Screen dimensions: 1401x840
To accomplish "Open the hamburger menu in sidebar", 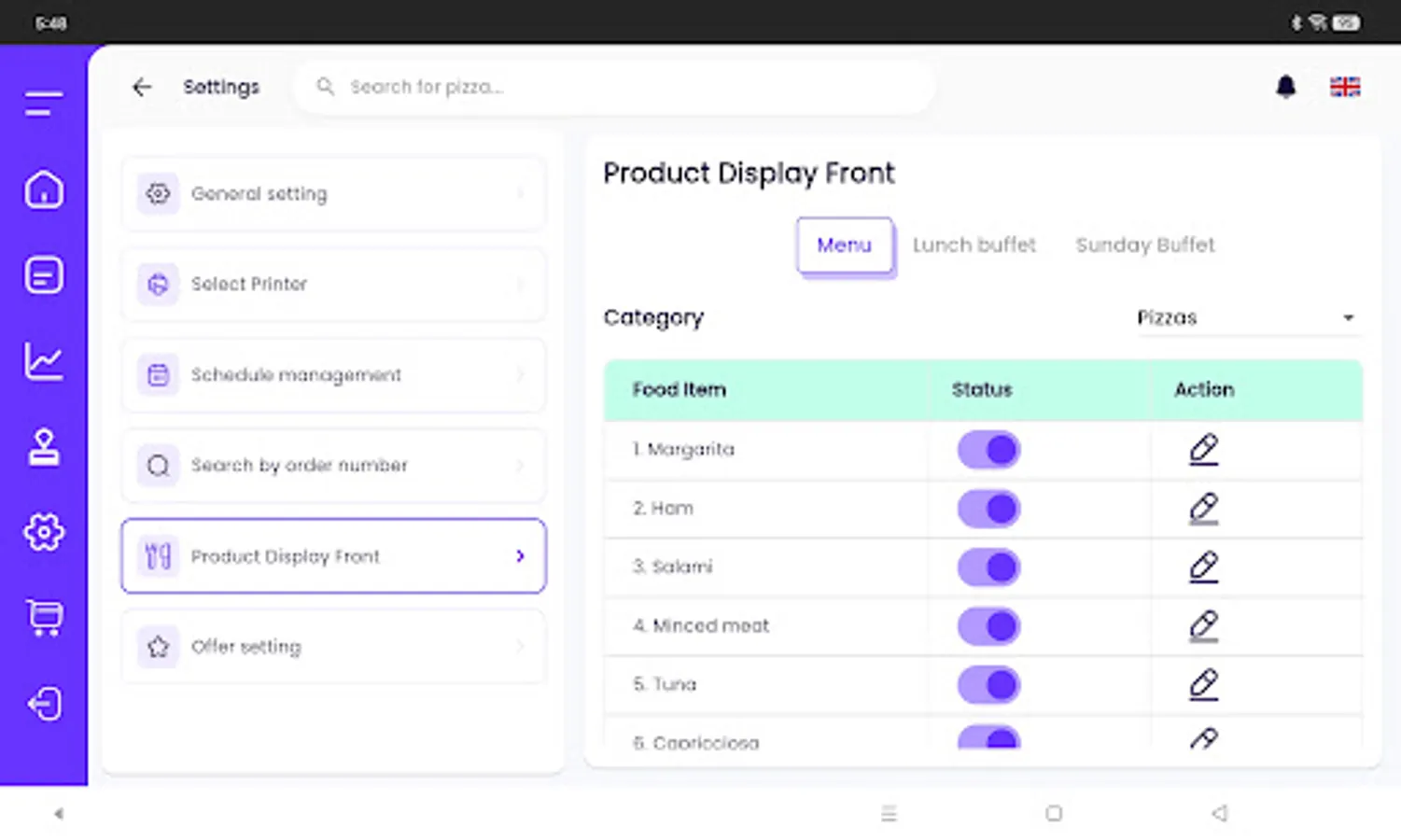I will pos(44,104).
